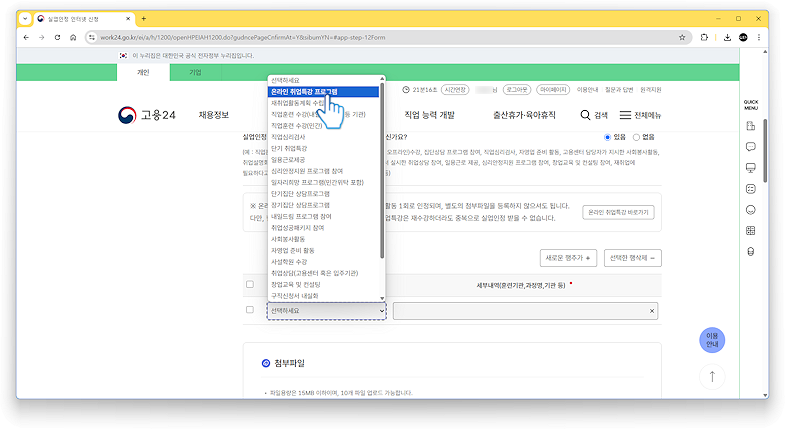Click the 고용24 logo
Image resolution: width=785 pixels, height=429 pixels.
(x=147, y=115)
